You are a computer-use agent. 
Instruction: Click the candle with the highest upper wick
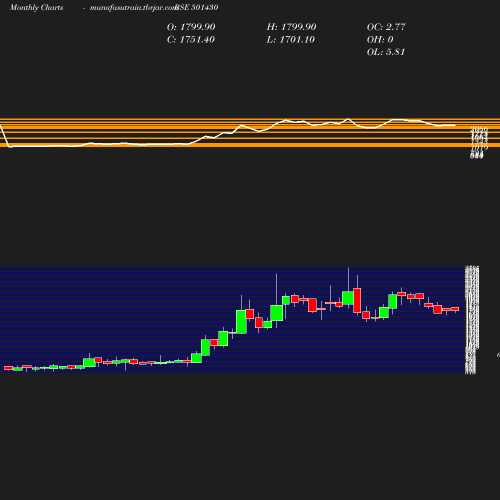click(348, 298)
